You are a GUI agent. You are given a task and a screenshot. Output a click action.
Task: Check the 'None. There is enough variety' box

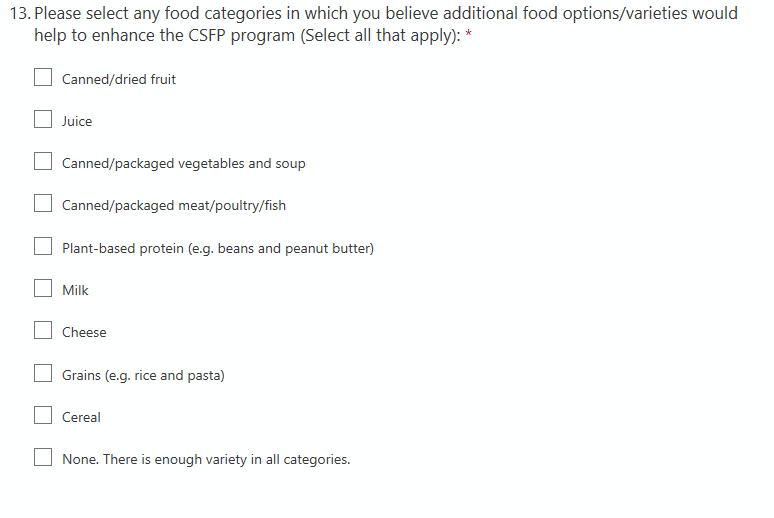pos(43,459)
